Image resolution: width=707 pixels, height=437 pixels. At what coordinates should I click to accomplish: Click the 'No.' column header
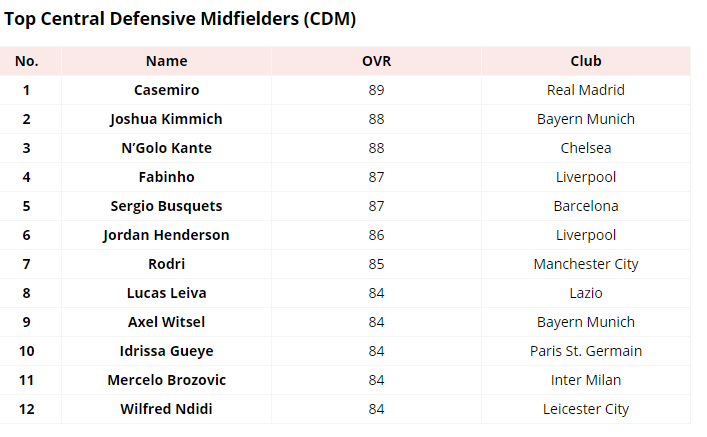[27, 61]
